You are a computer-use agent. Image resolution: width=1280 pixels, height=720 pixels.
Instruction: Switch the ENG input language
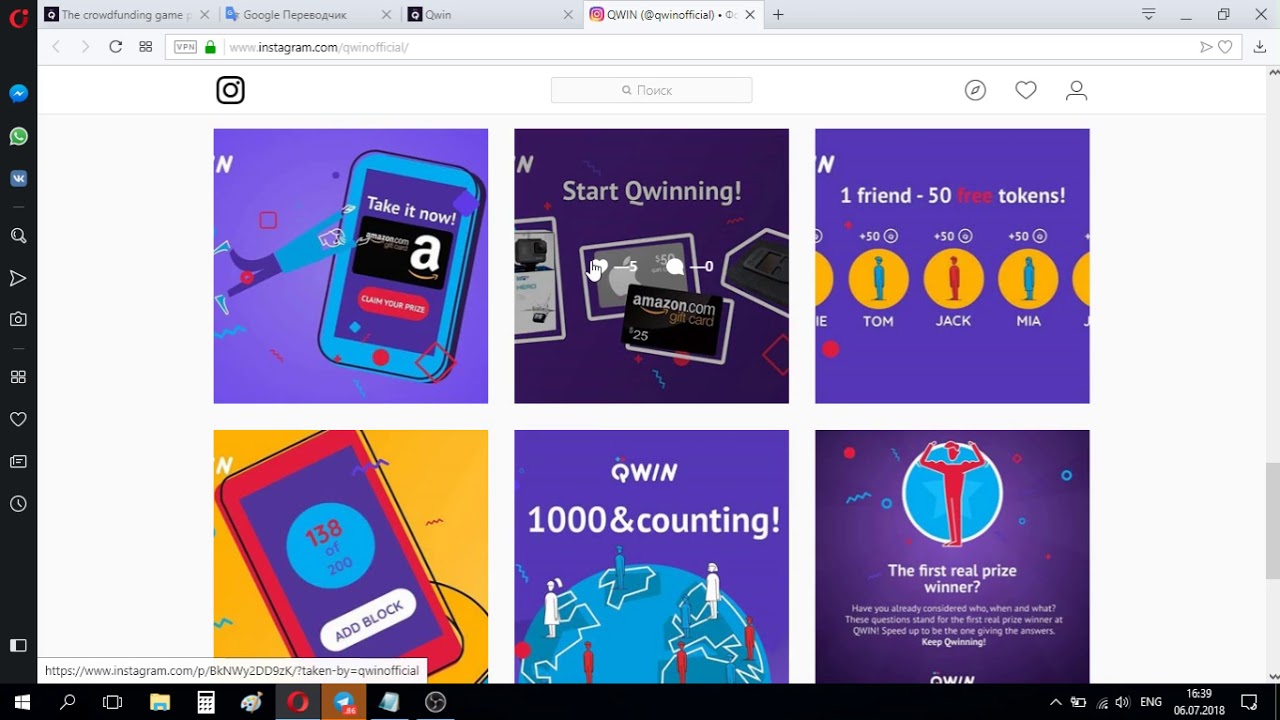pyautogui.click(x=1151, y=702)
